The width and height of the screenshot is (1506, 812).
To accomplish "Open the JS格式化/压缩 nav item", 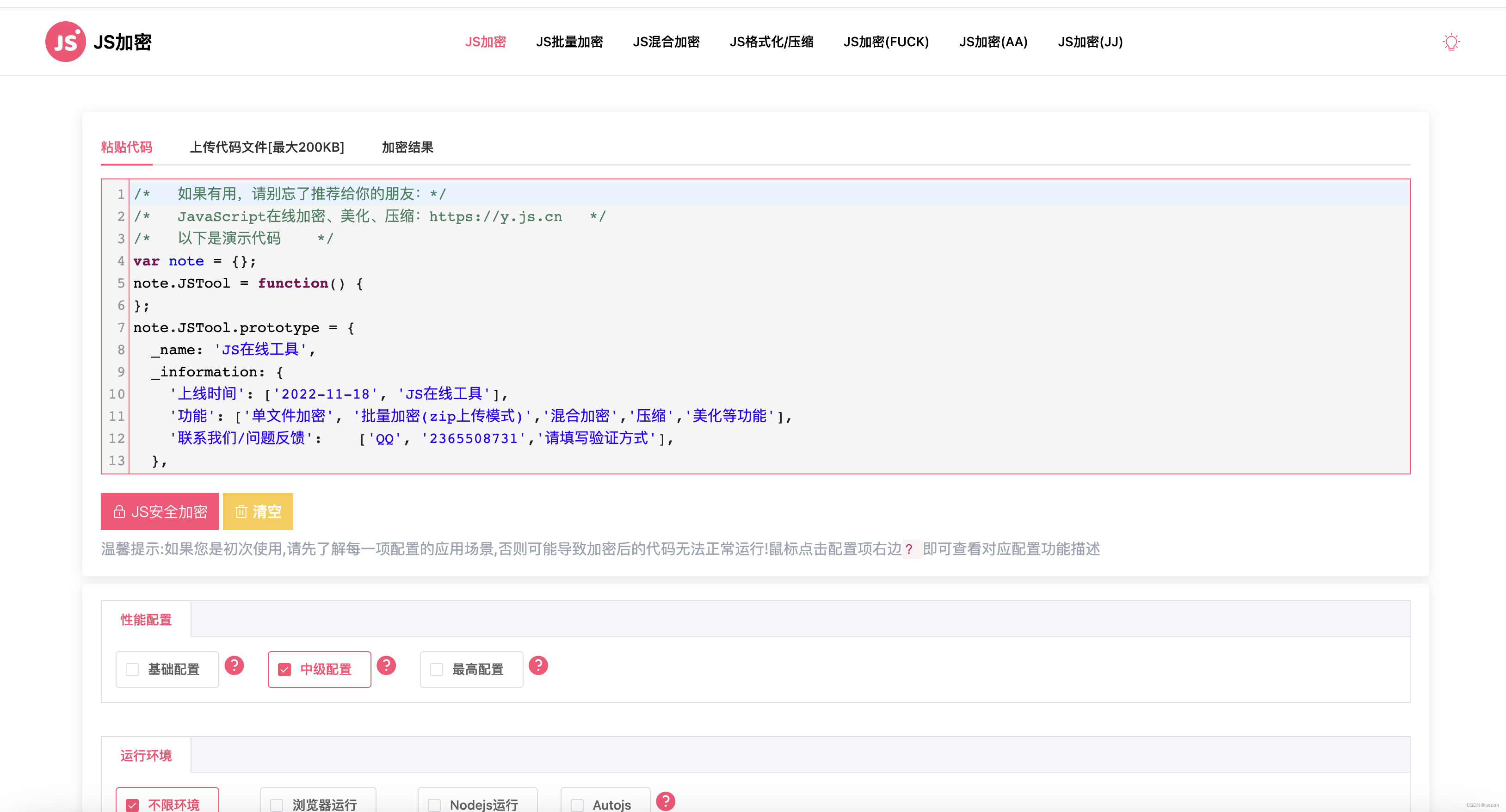I will [771, 42].
